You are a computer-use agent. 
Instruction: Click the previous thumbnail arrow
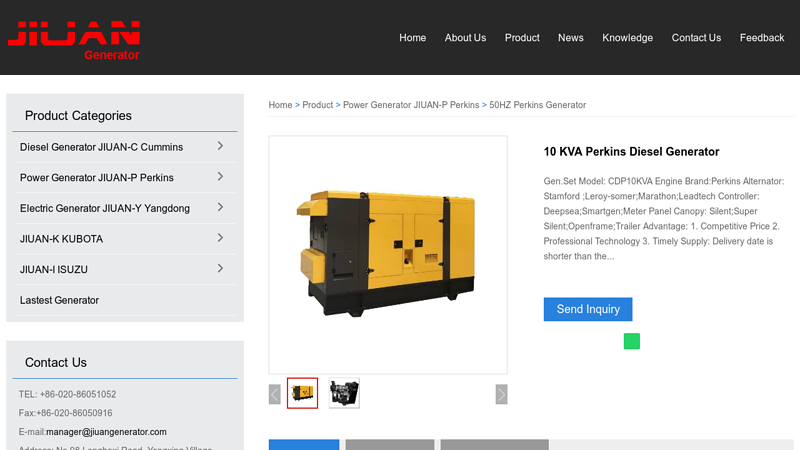(274, 394)
